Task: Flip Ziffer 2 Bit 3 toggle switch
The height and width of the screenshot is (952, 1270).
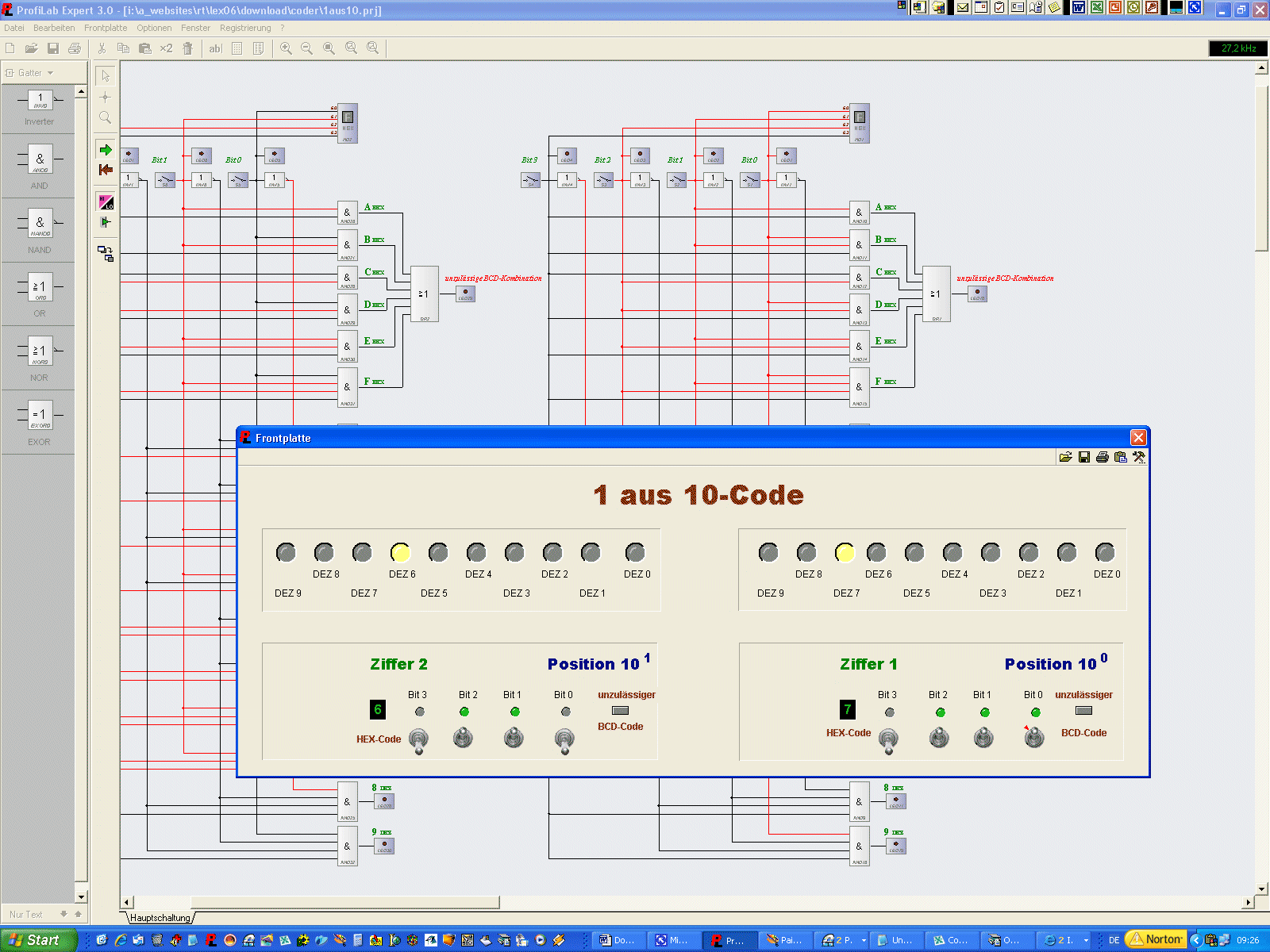Action: pos(418,739)
